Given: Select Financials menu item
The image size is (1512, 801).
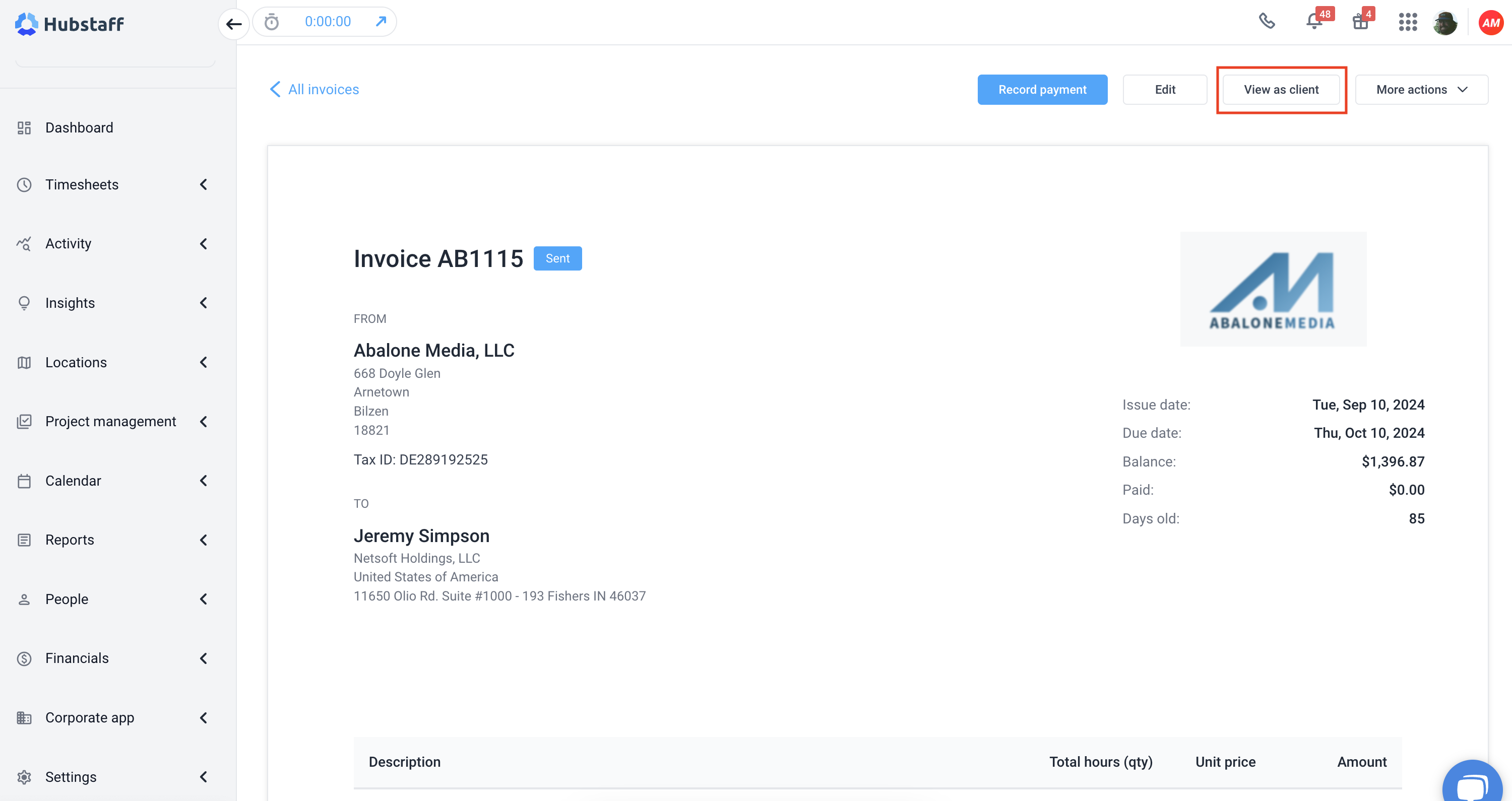Looking at the screenshot, I should click(x=77, y=658).
